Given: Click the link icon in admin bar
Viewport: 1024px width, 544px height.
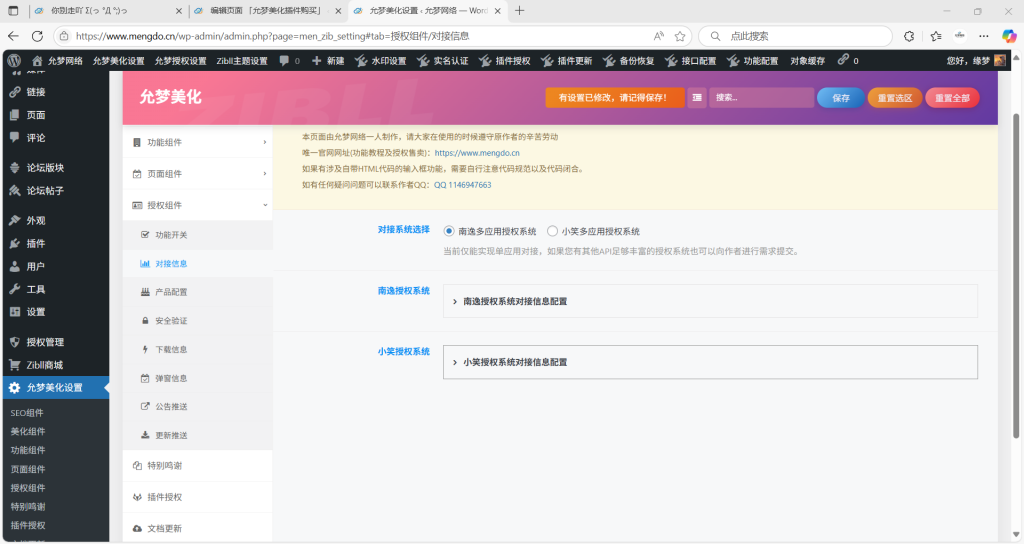Looking at the screenshot, I should coord(844,60).
